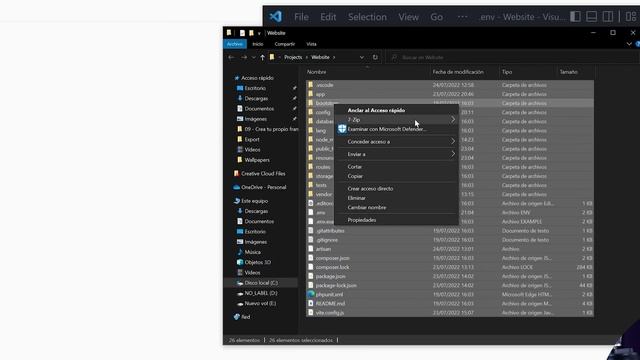Open the 7-Zip submenu in the context menu
Screen dimensions: 640x360
coord(396,120)
